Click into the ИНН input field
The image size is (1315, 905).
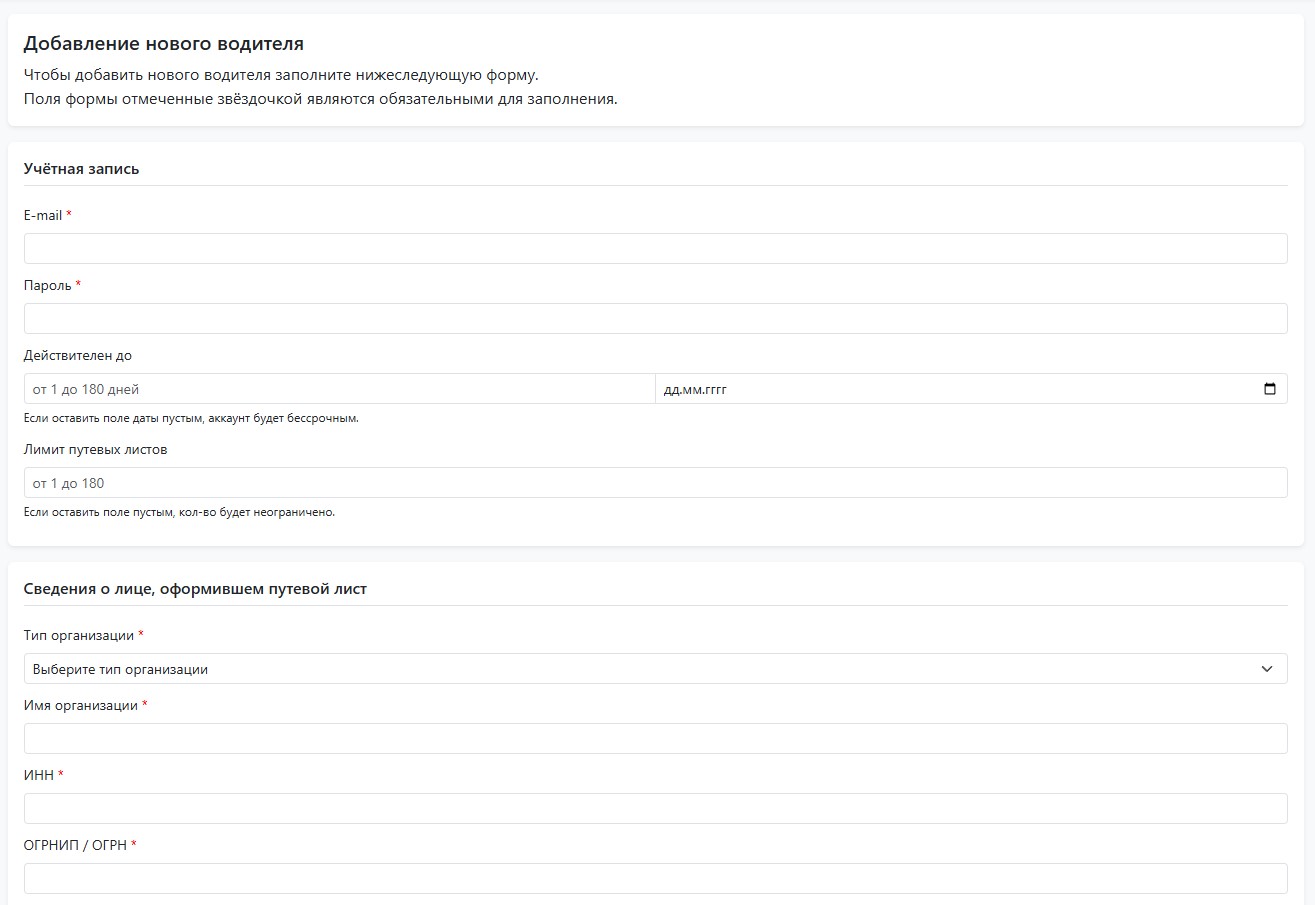(655, 809)
